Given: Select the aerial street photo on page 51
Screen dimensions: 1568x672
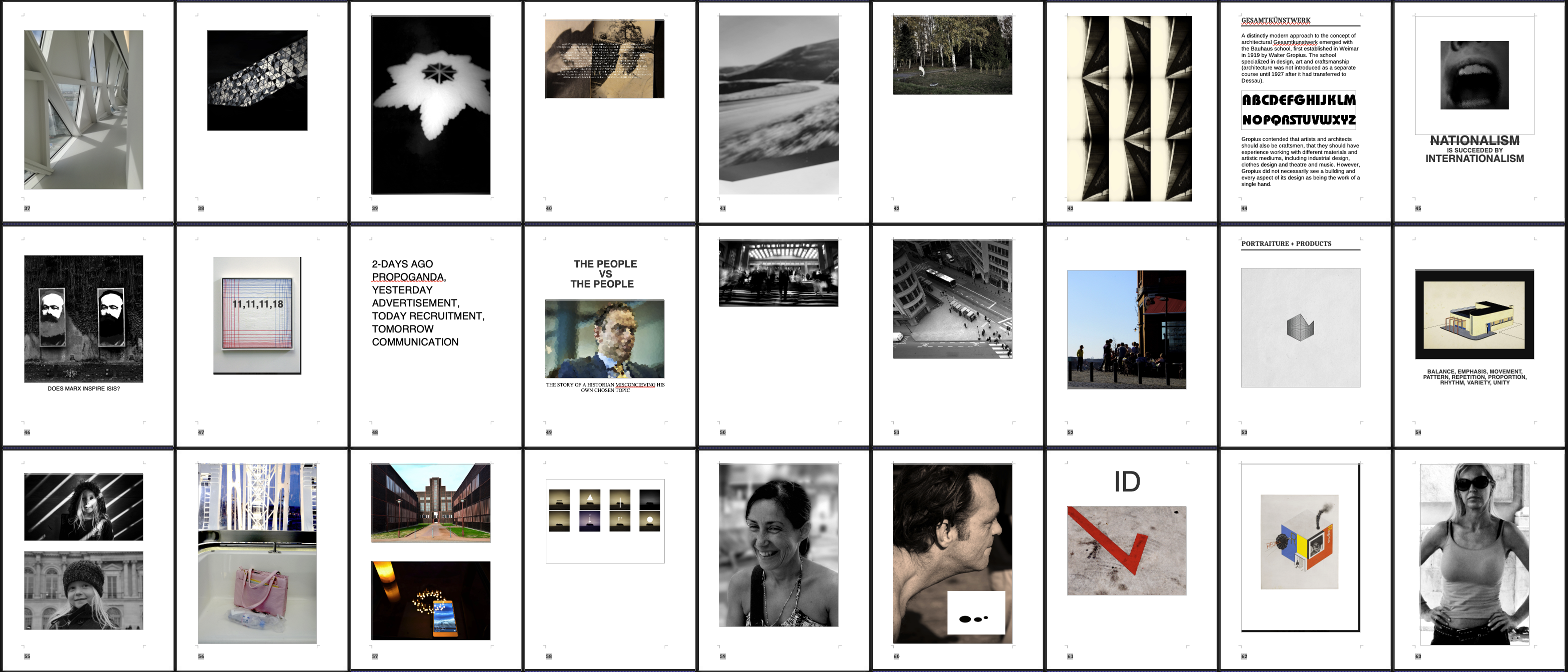Looking at the screenshot, I should click(952, 298).
